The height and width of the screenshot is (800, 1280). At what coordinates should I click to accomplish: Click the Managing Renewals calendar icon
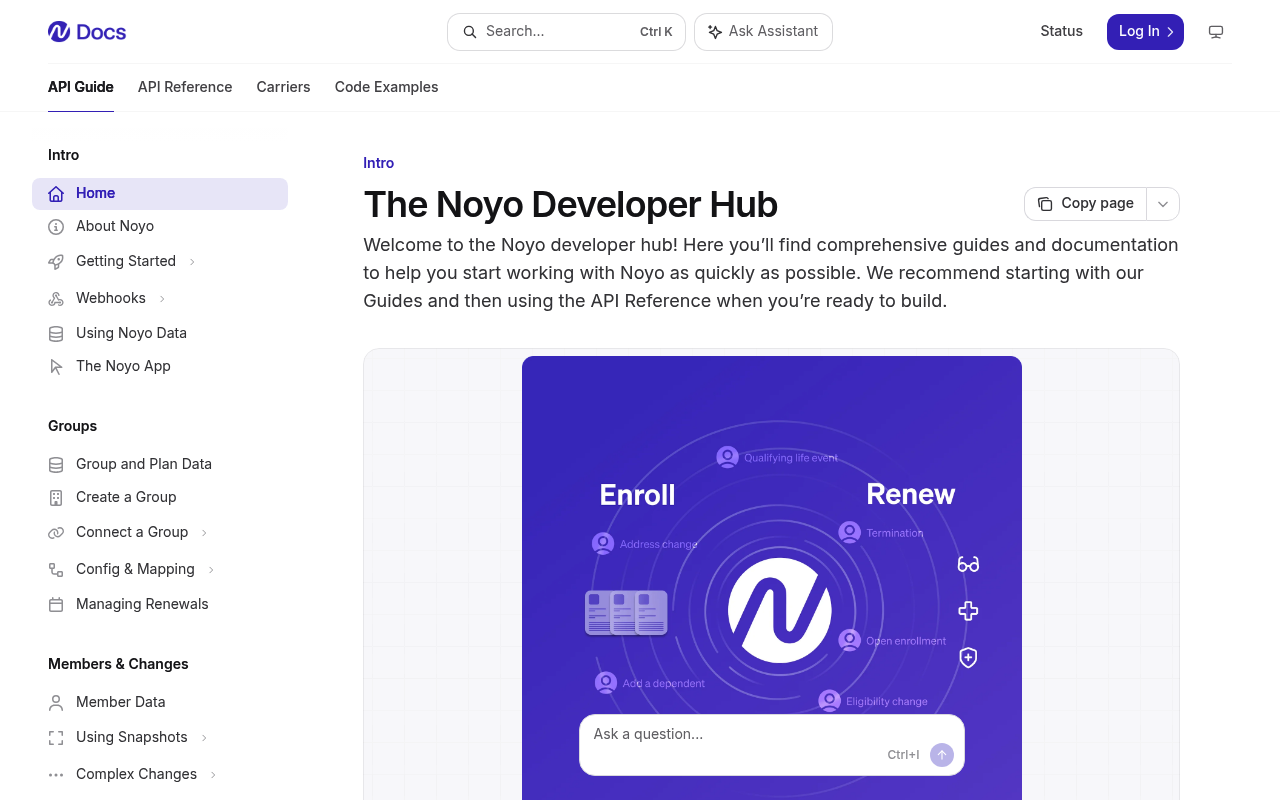click(x=56, y=605)
